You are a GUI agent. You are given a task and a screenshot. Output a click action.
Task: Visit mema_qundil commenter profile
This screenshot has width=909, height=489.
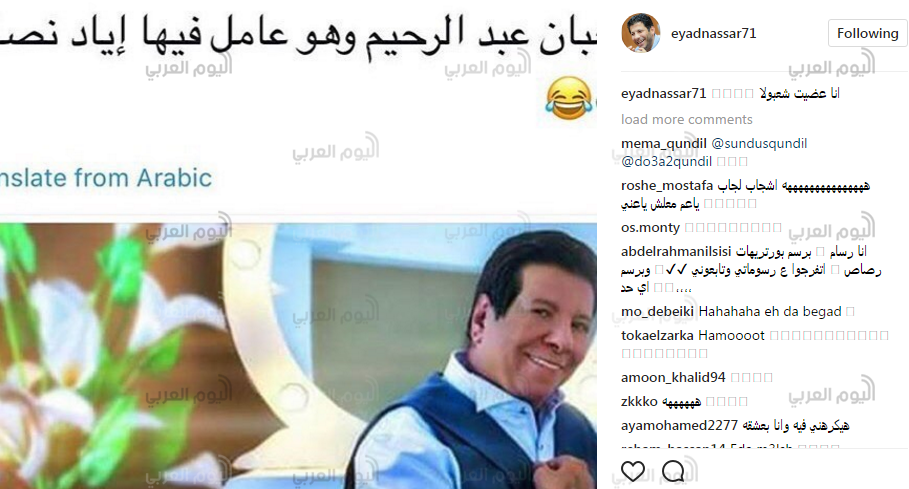(x=663, y=143)
